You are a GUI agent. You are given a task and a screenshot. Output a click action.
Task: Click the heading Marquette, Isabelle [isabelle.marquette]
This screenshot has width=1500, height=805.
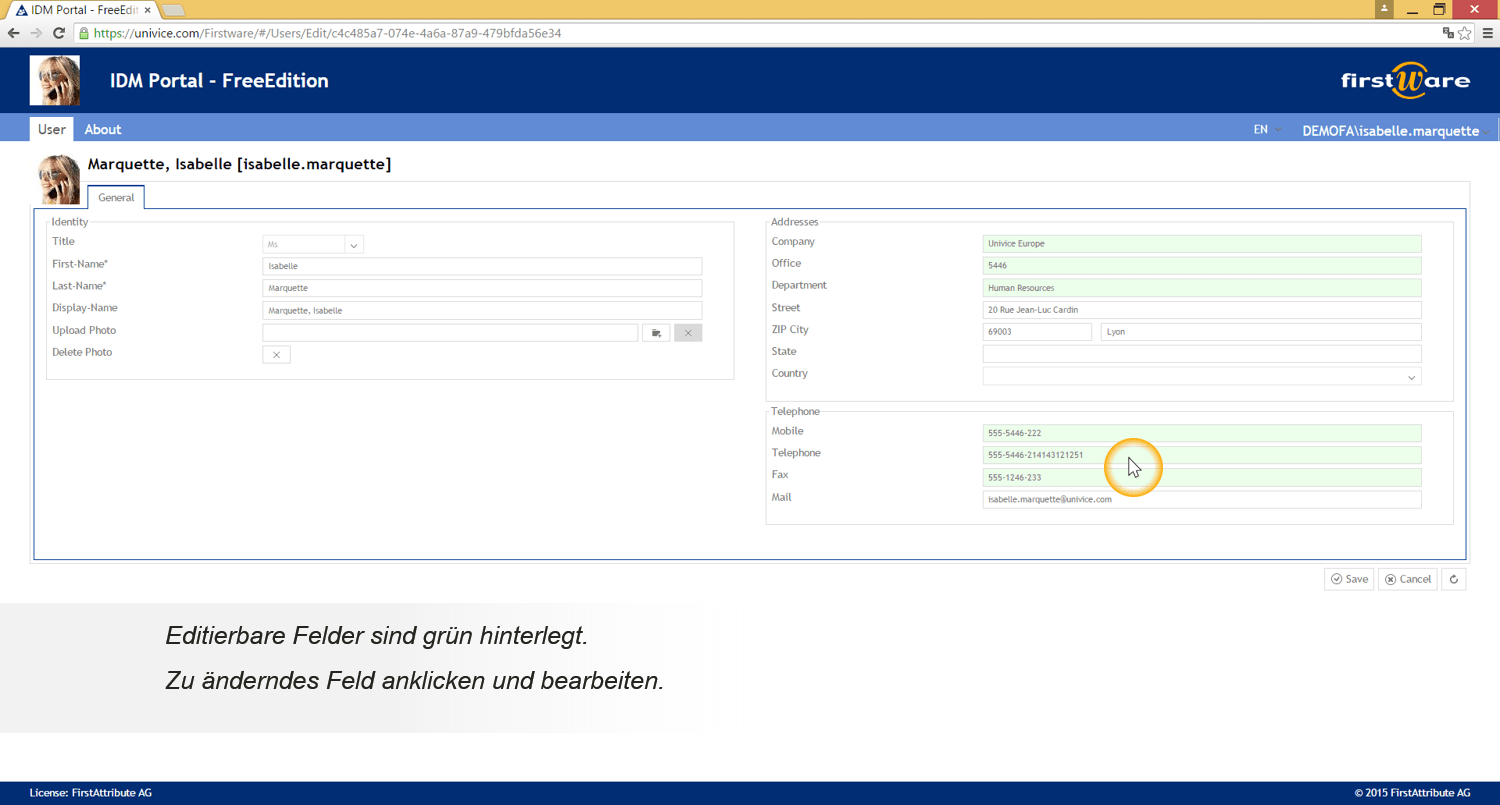tap(239, 164)
